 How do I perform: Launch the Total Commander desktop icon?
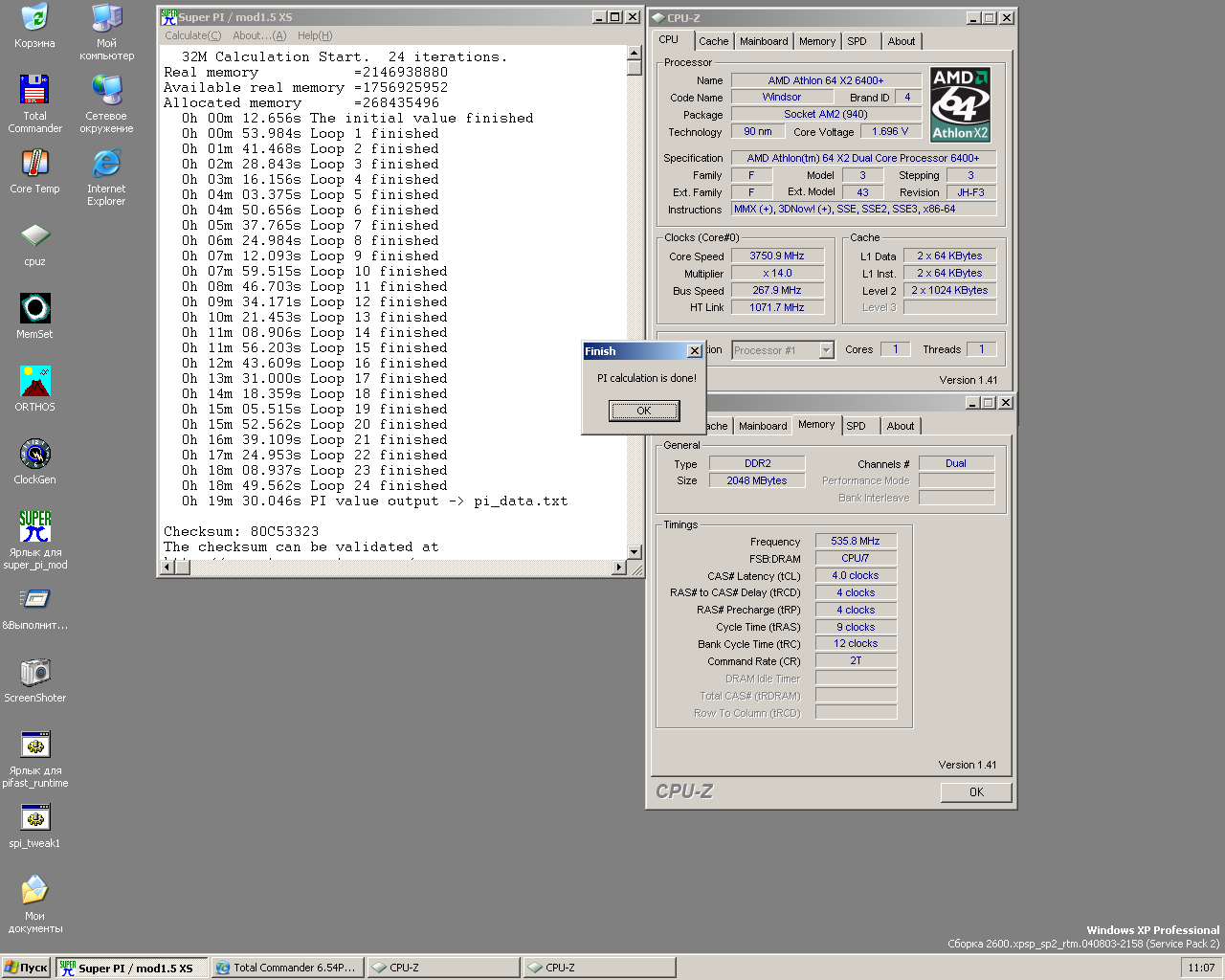click(34, 103)
